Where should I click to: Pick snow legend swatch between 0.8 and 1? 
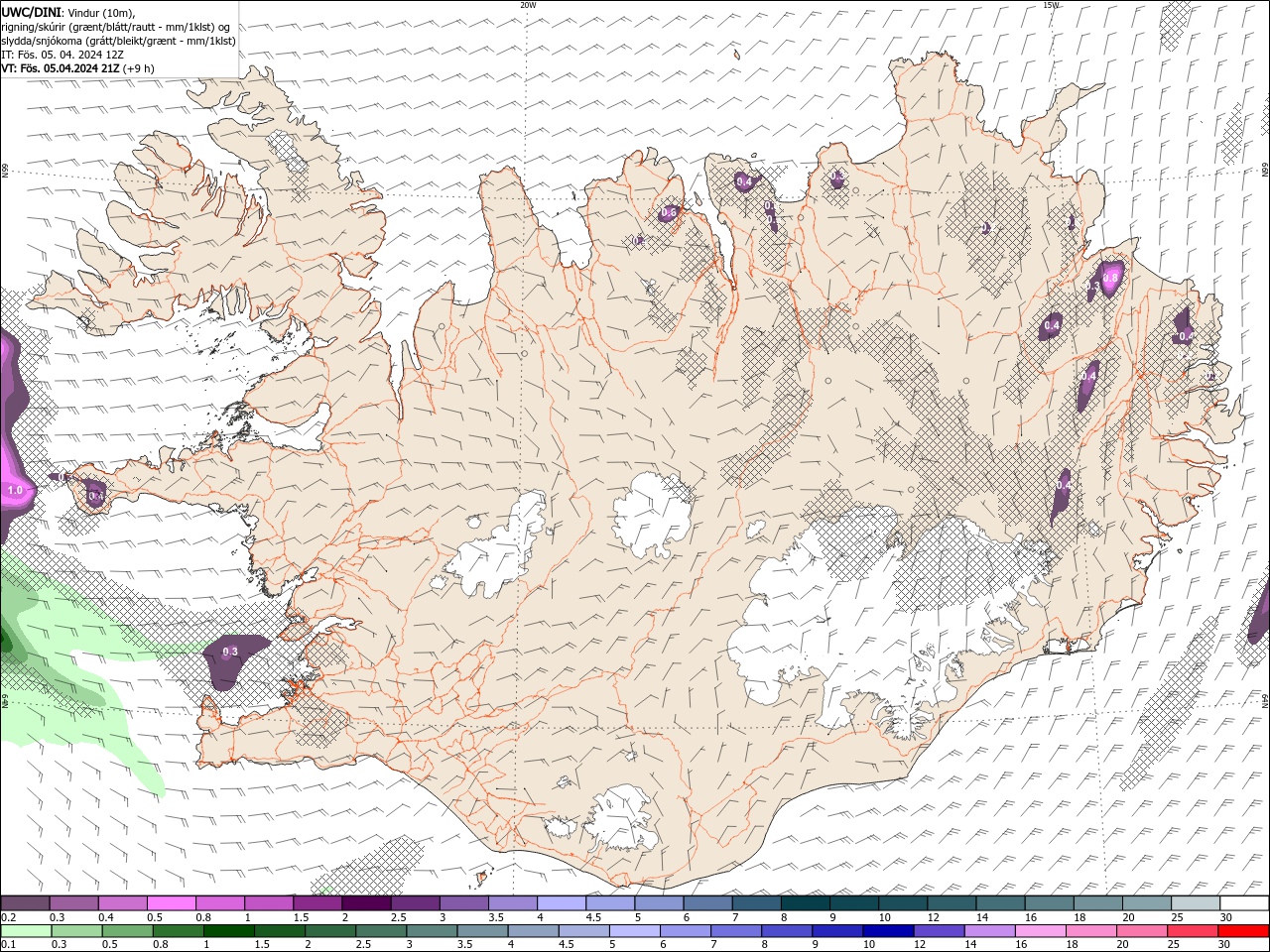point(219,903)
